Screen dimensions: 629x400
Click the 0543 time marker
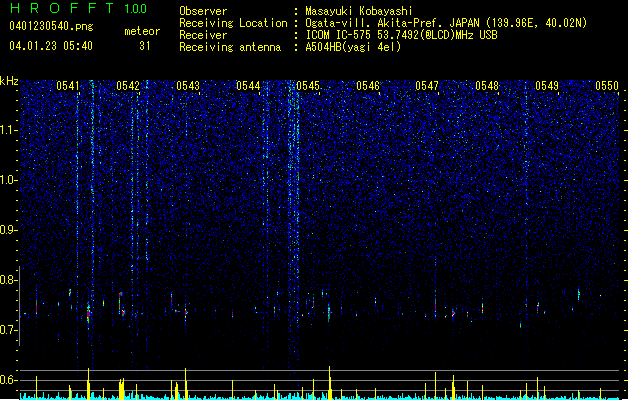point(188,86)
